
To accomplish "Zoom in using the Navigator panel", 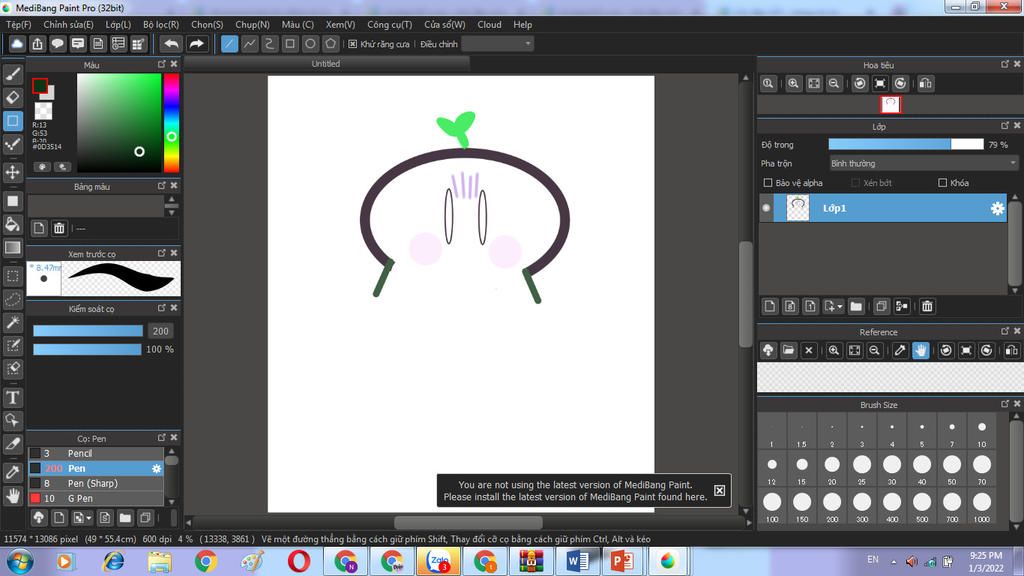I will coord(793,84).
